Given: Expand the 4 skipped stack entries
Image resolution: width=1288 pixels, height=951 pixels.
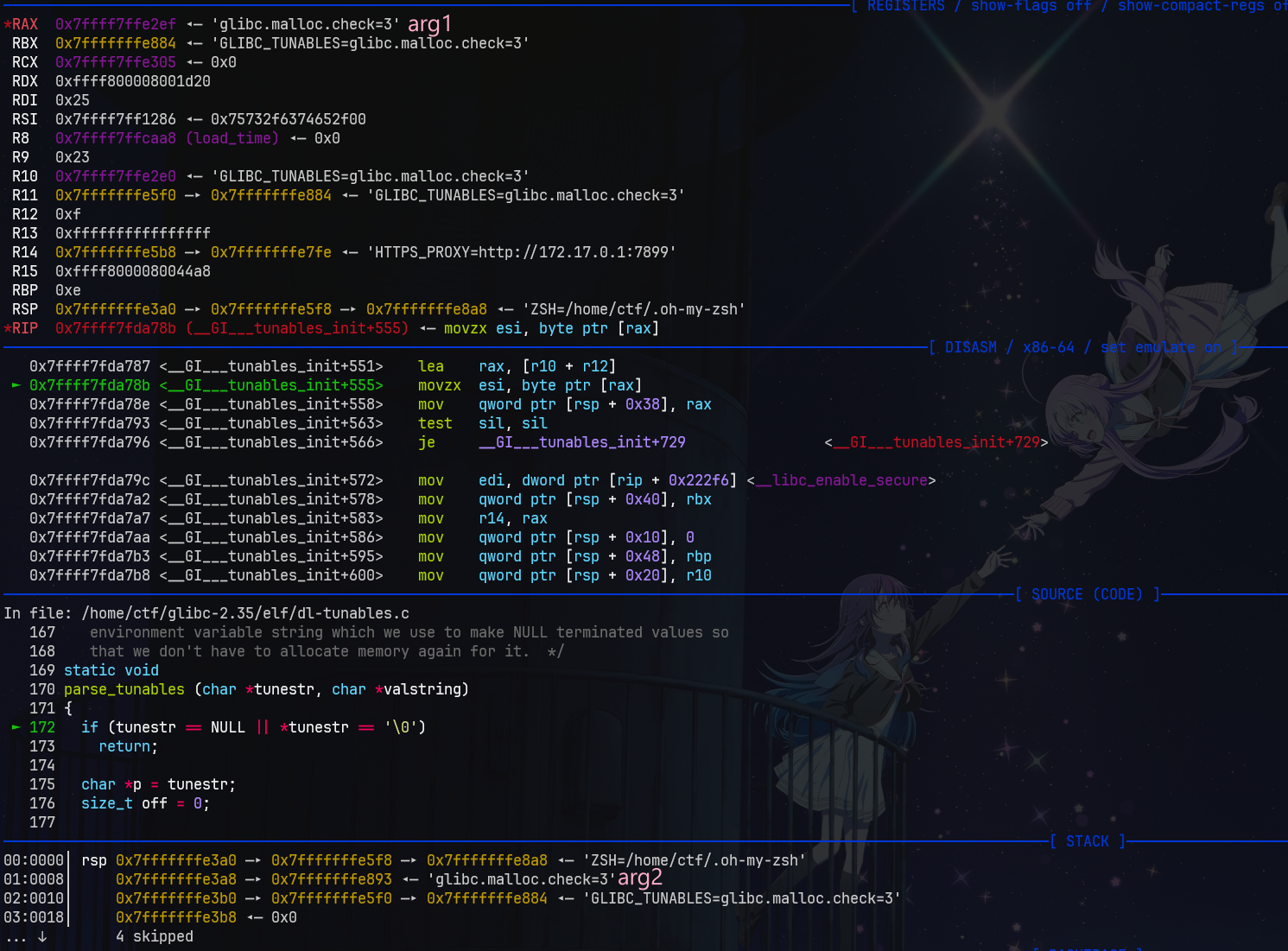Looking at the screenshot, I should coord(155,936).
